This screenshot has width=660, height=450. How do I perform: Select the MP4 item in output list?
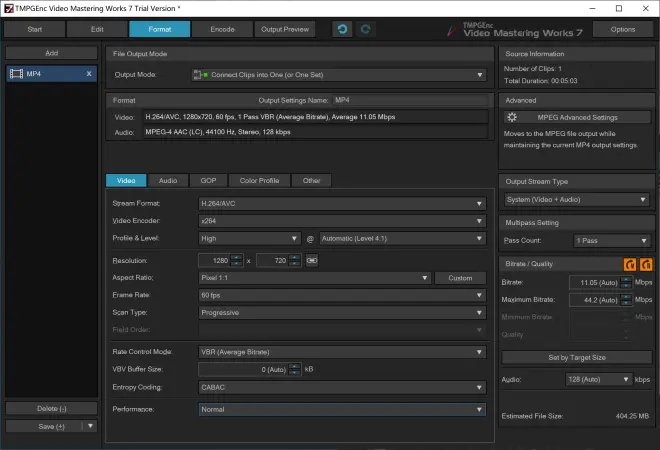(51, 74)
